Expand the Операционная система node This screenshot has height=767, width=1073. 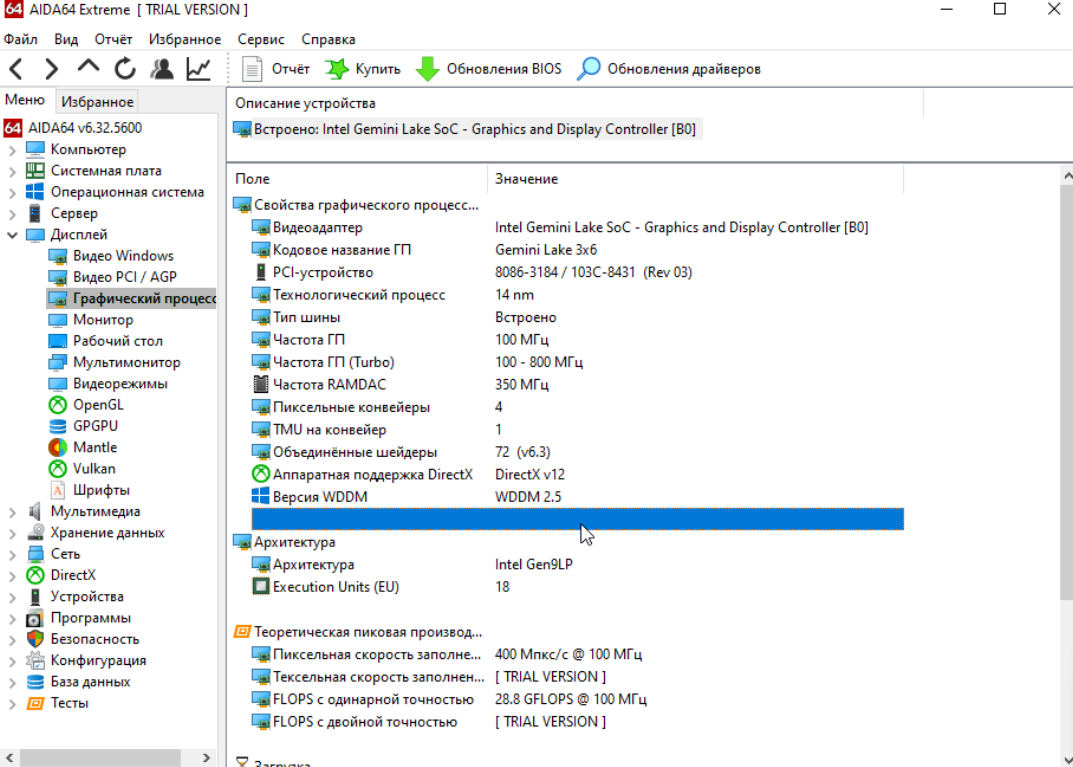coord(12,192)
